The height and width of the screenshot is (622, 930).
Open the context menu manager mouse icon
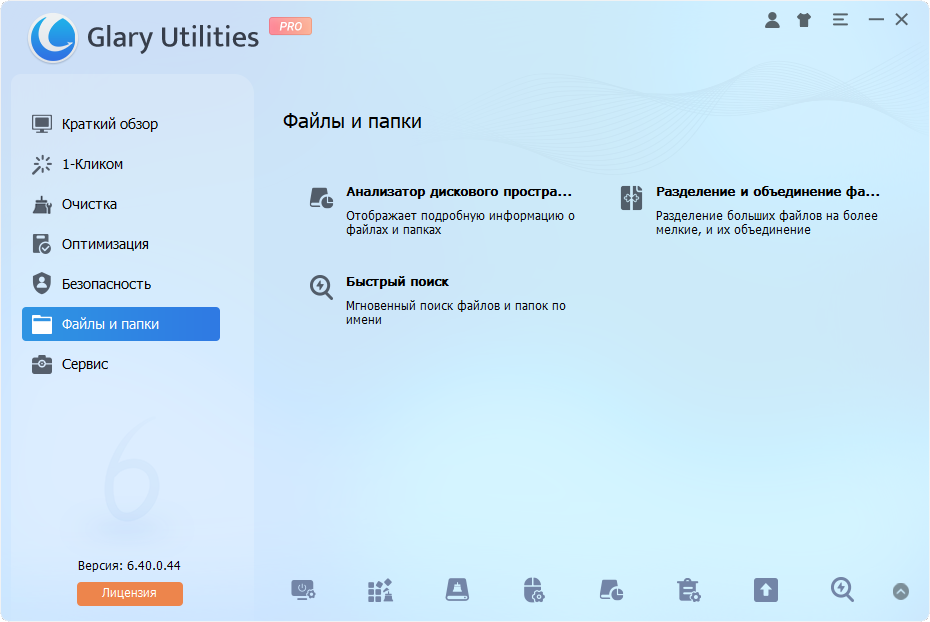(534, 591)
